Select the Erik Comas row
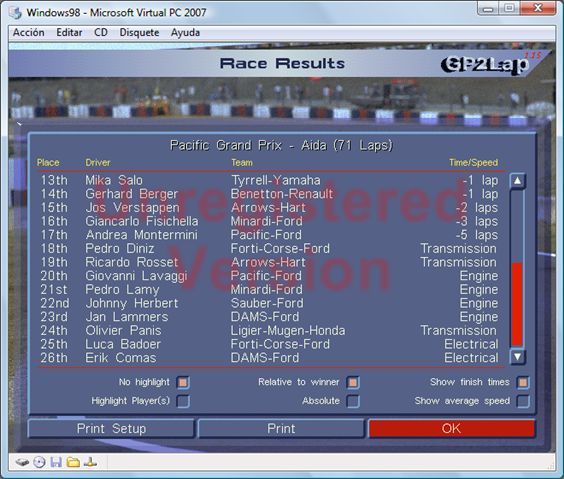This screenshot has width=564, height=479. pos(269,358)
